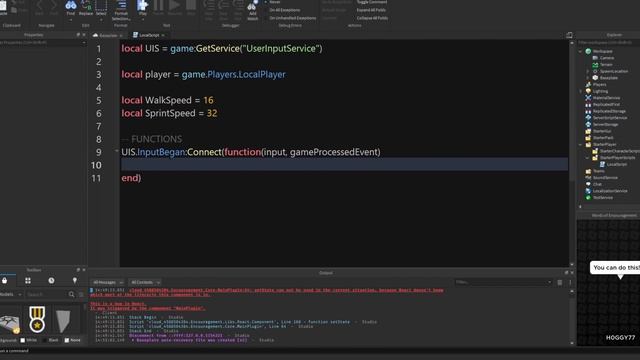Open the Toolbox Inventory grid tab
The height and width of the screenshot is (360, 640).
tap(28, 281)
